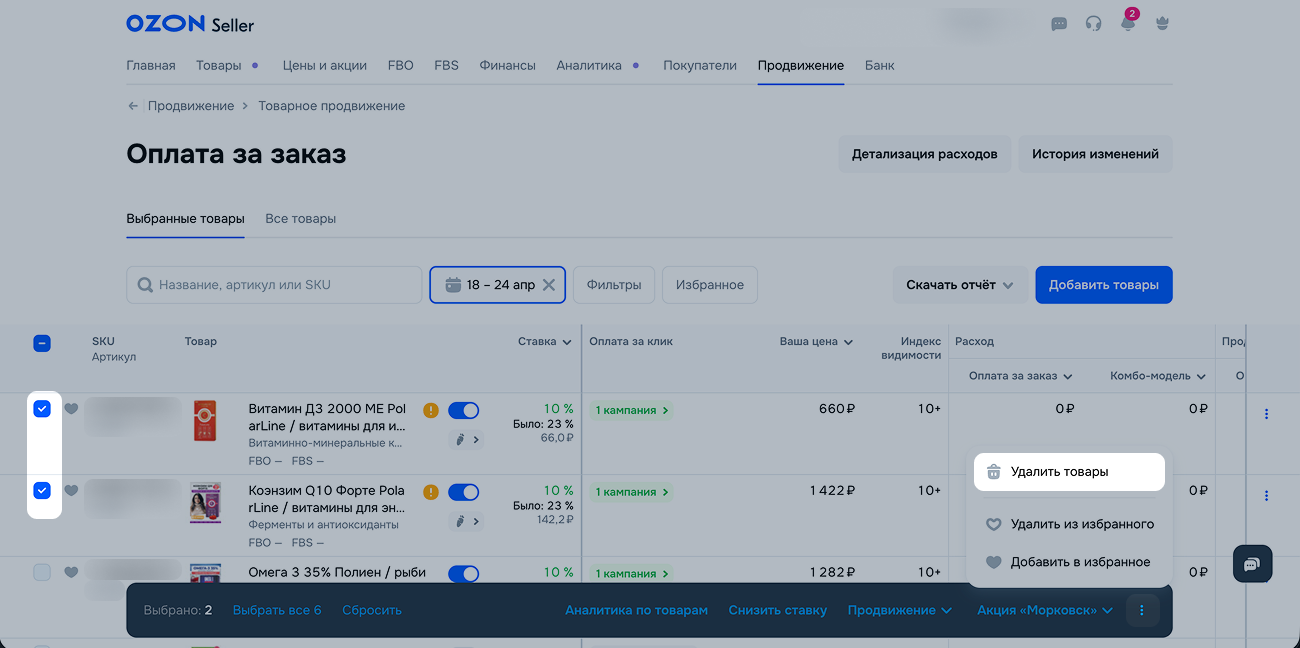Image resolution: width=1300 pixels, height=648 pixels.
Task: Expand the Скачать отчёт dropdown
Action: (959, 285)
